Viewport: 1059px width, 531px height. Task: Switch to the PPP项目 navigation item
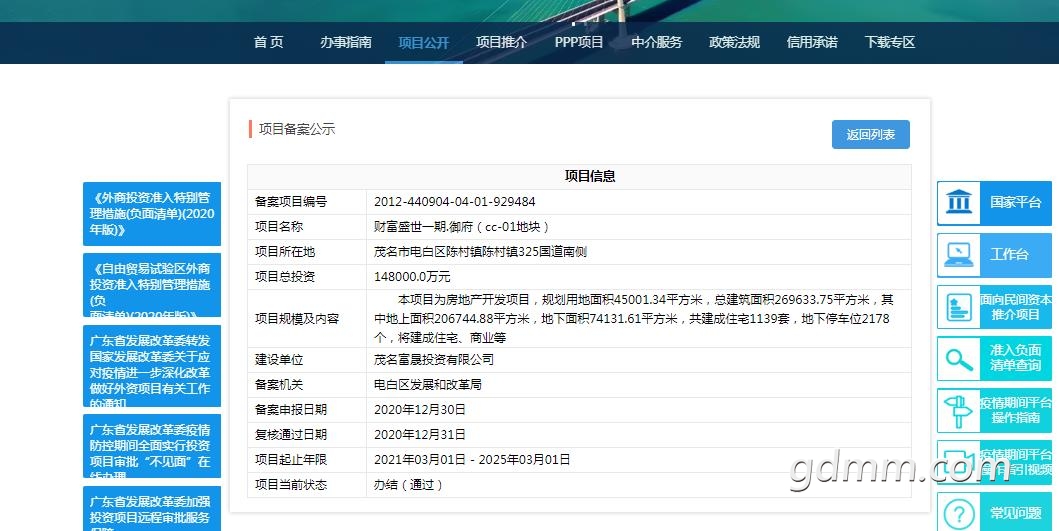[579, 42]
